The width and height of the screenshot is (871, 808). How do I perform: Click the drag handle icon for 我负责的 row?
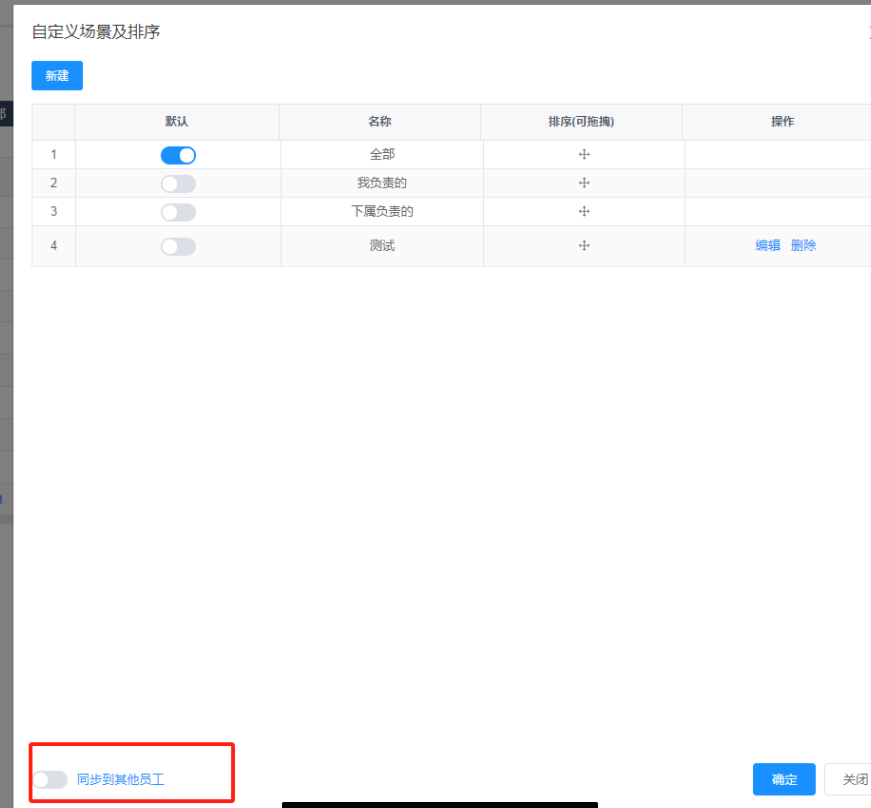pyautogui.click(x=583, y=183)
